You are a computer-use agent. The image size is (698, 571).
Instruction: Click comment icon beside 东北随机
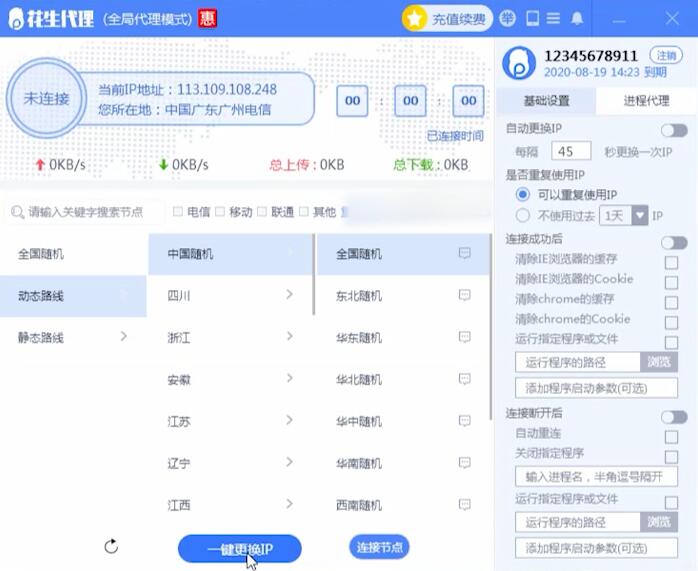464,295
